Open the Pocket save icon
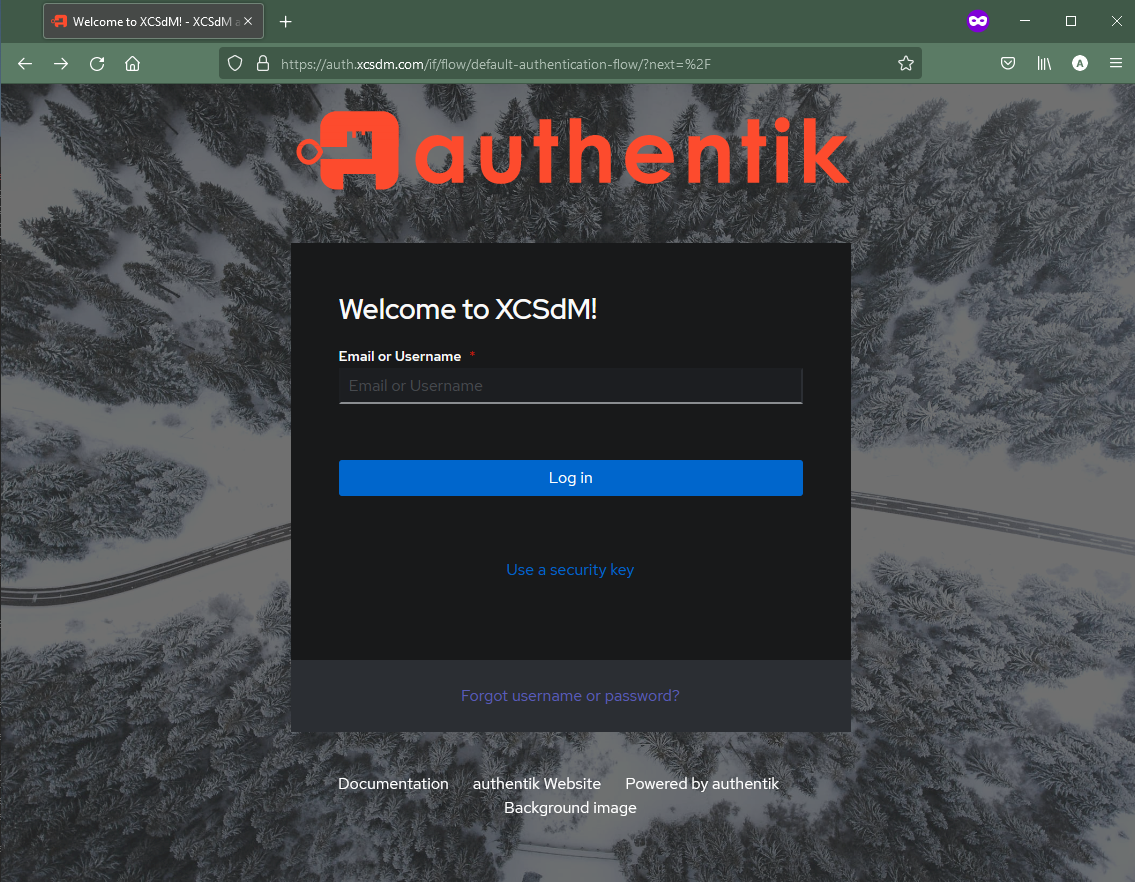 pos(1008,64)
